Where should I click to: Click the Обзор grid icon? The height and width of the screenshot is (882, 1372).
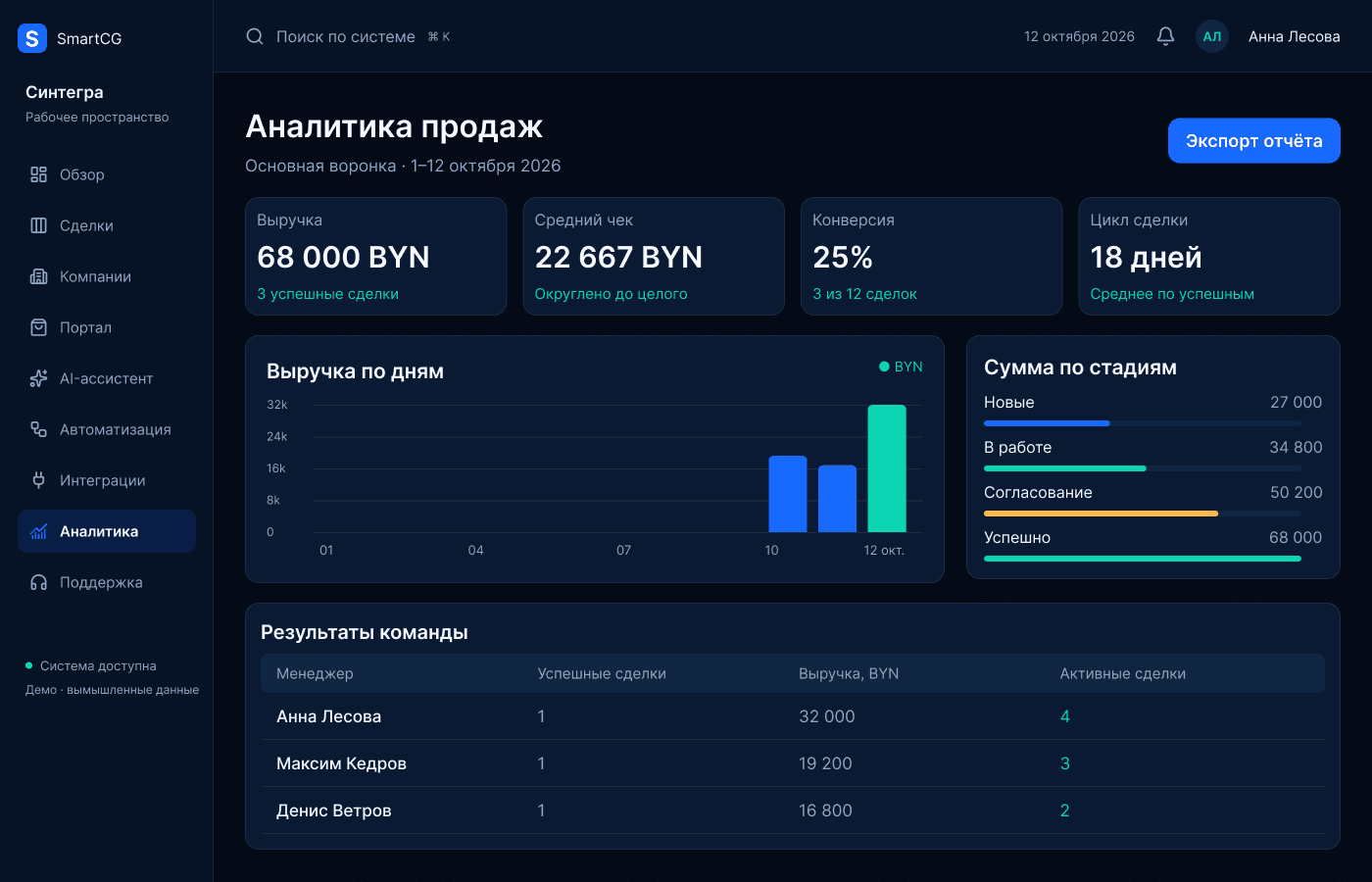click(x=38, y=174)
